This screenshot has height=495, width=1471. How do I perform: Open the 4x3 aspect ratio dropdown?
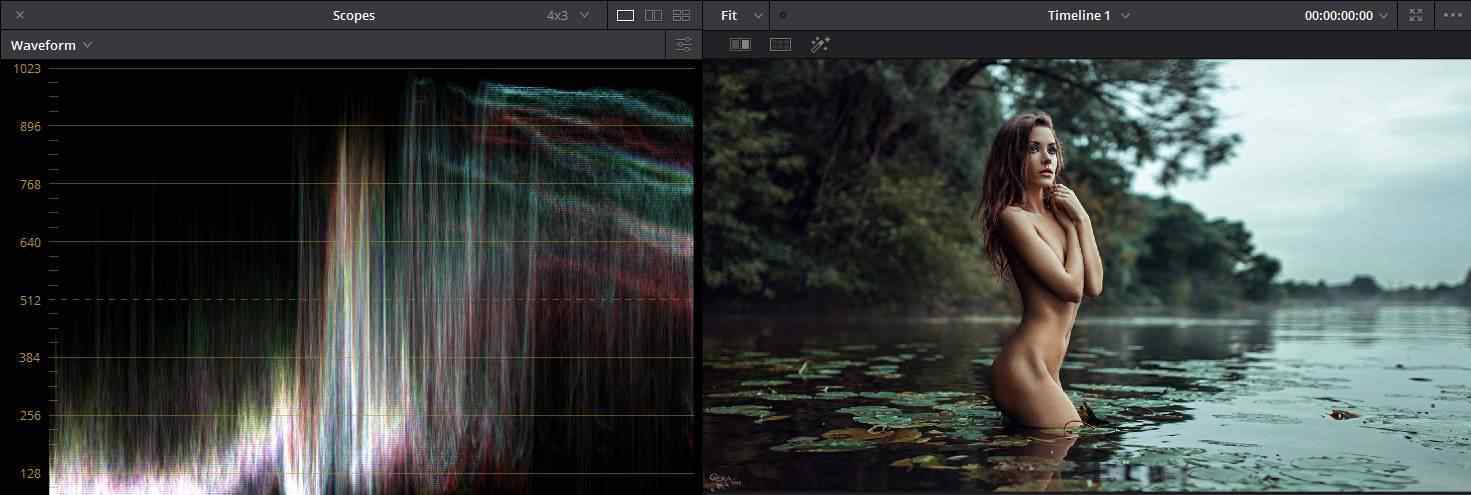[x=568, y=15]
